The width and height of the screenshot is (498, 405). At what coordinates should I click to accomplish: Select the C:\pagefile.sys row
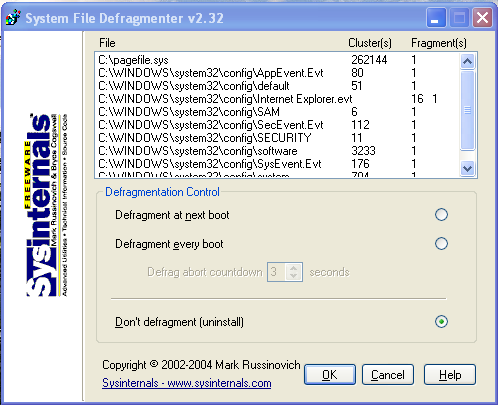[x=277, y=60]
